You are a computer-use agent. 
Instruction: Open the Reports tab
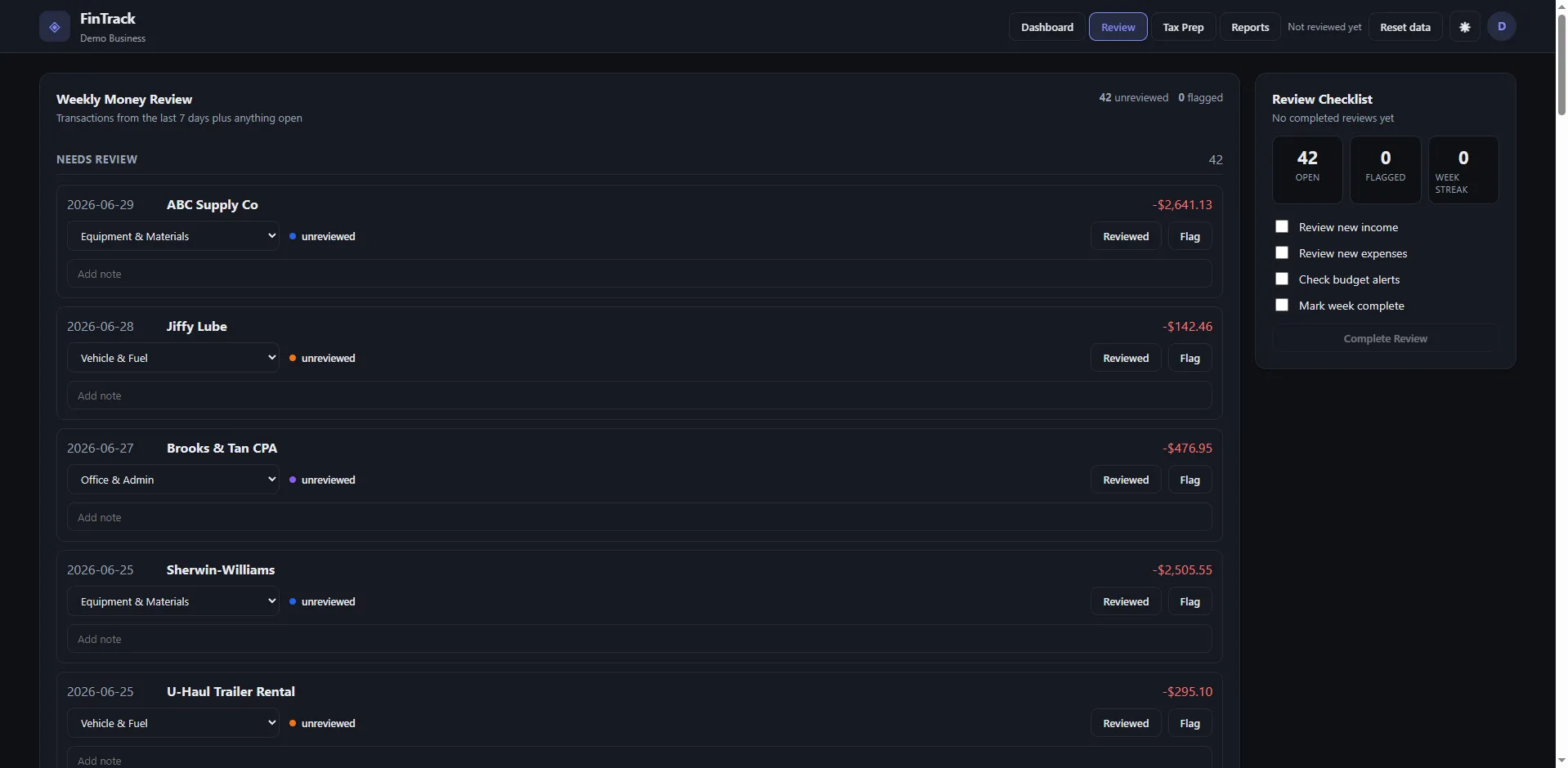[x=1250, y=27]
